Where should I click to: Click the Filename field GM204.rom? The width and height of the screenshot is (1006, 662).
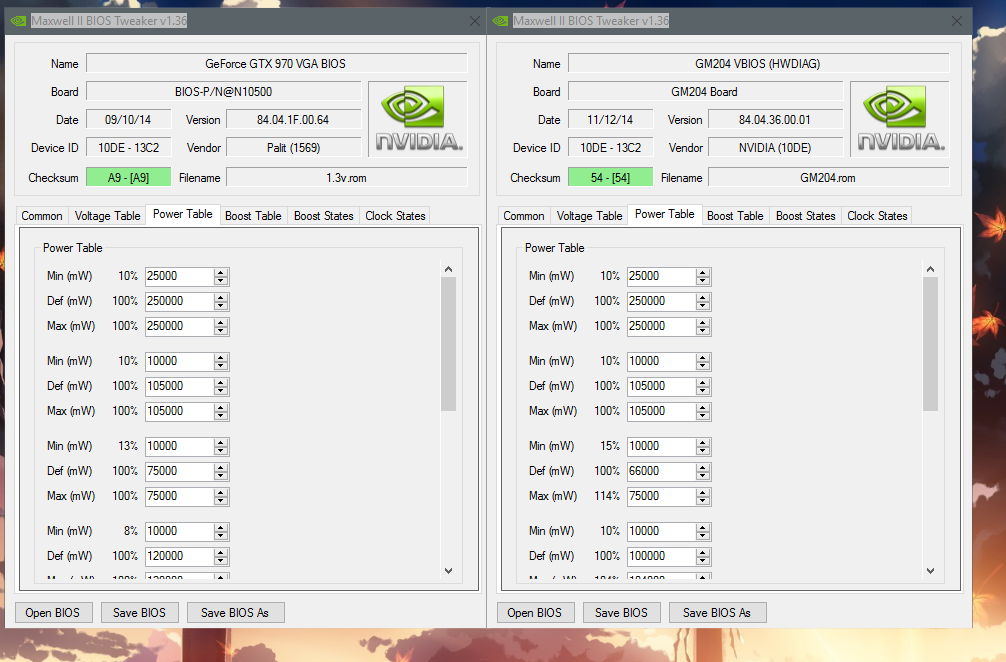point(828,178)
